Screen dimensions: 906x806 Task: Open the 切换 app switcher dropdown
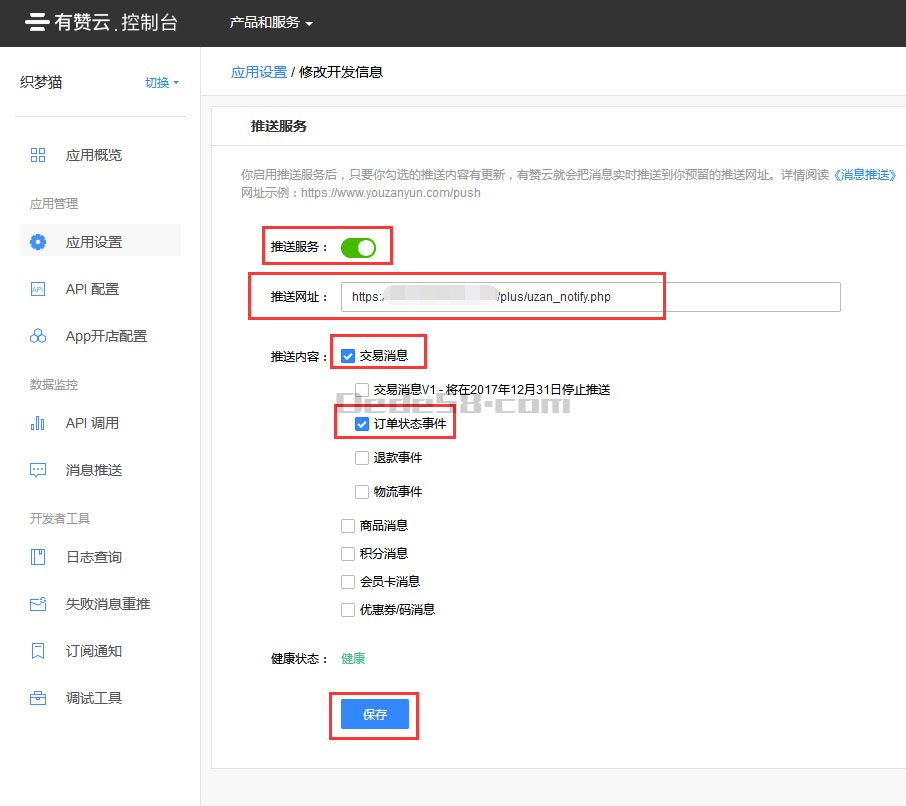click(x=161, y=83)
